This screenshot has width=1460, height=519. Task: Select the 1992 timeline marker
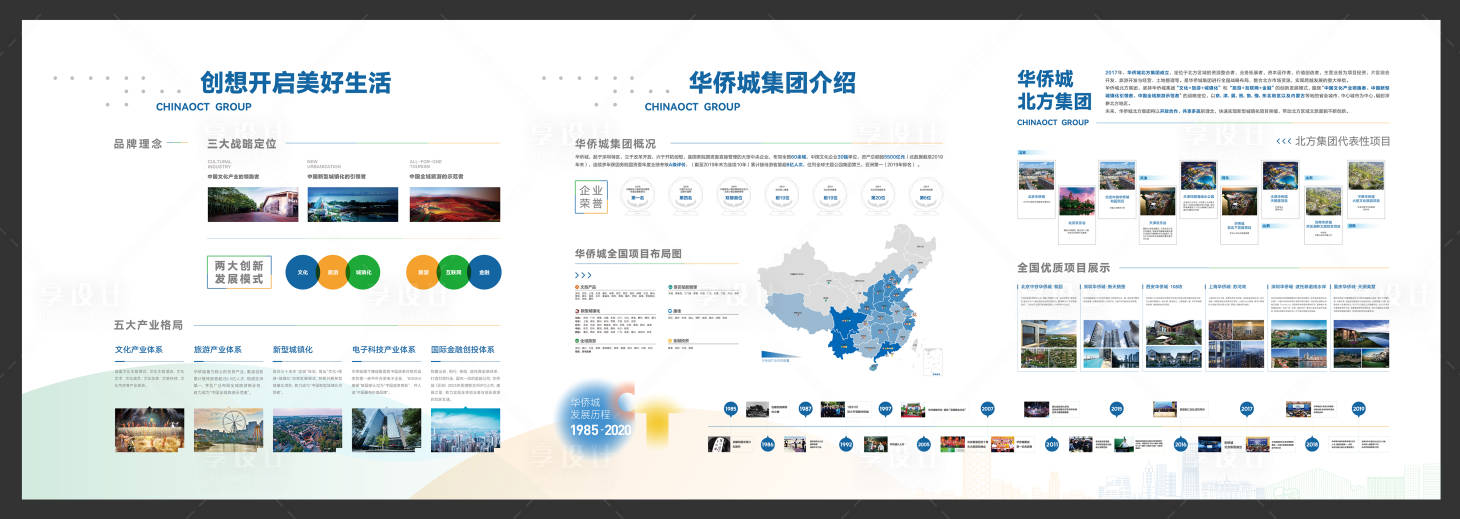pyautogui.click(x=845, y=444)
